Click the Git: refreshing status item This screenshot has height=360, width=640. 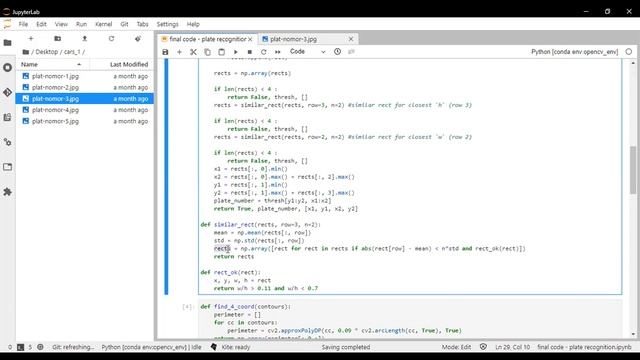click(x=73, y=347)
